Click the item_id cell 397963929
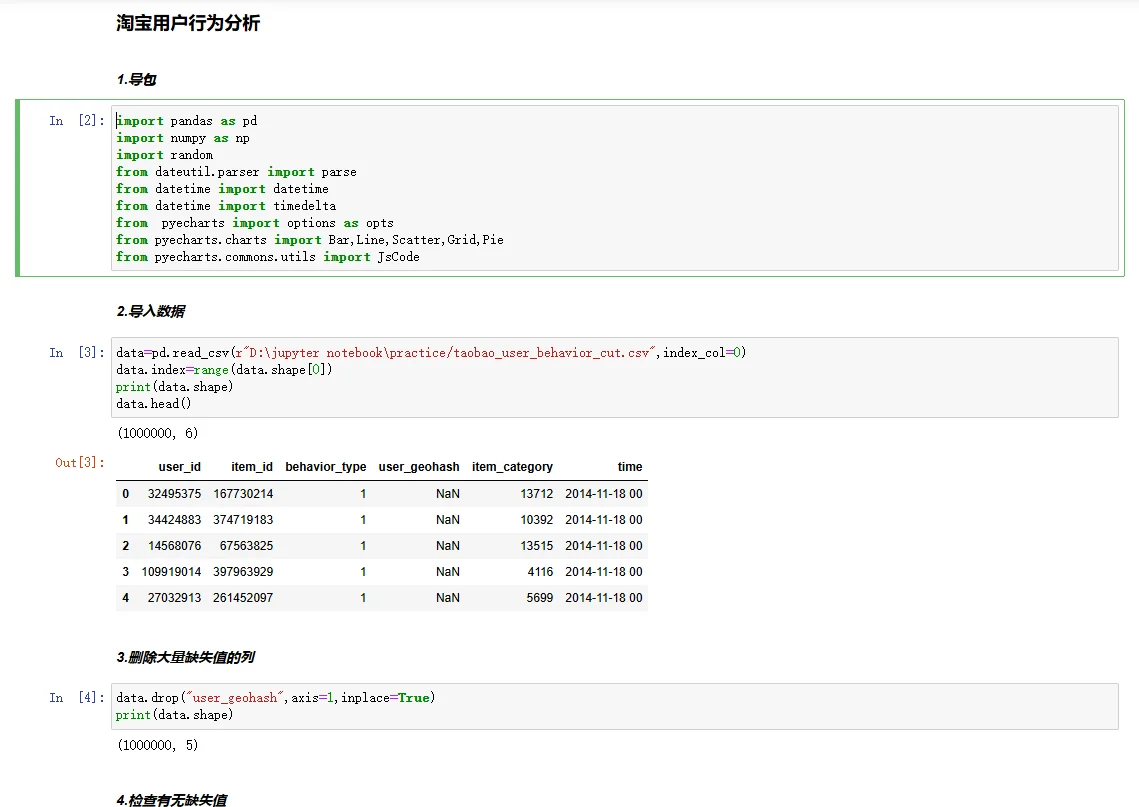 point(243,572)
